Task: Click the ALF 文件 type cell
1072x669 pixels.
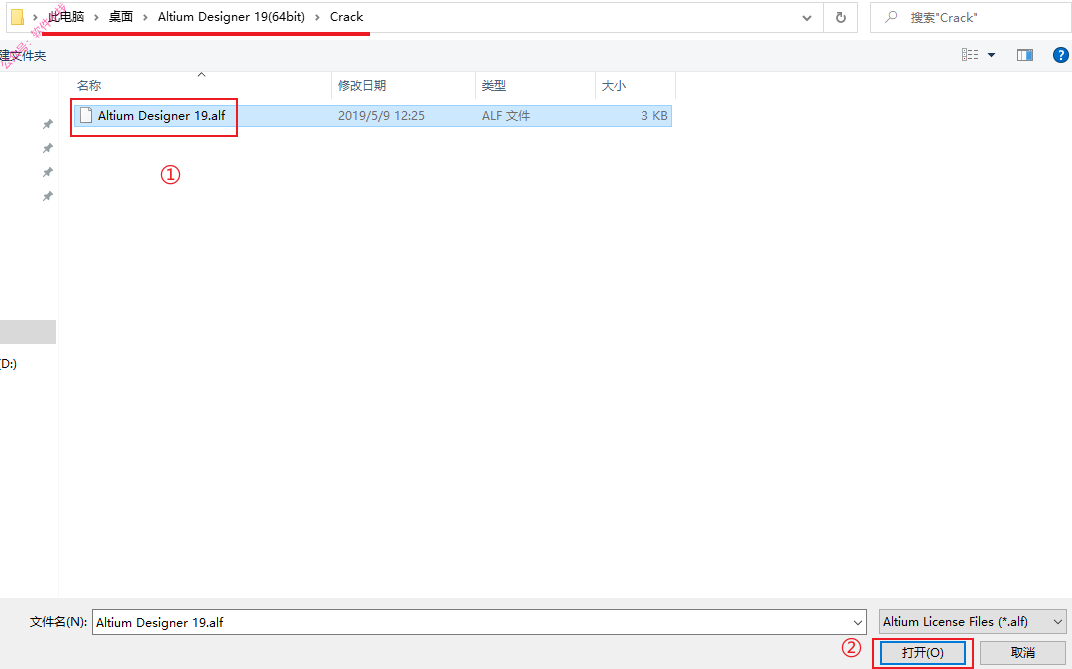Action: point(506,115)
